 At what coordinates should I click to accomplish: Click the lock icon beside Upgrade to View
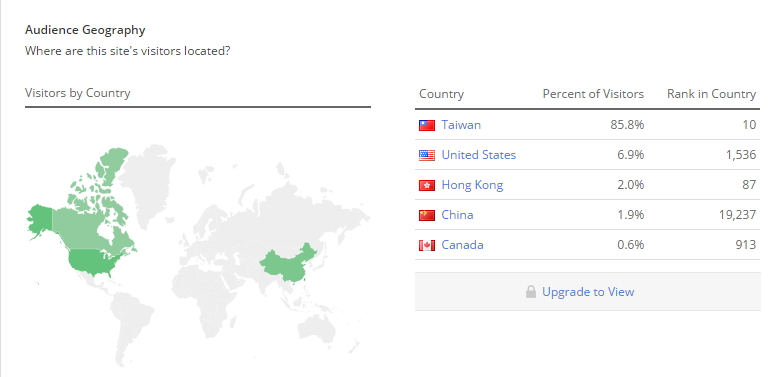coord(531,292)
